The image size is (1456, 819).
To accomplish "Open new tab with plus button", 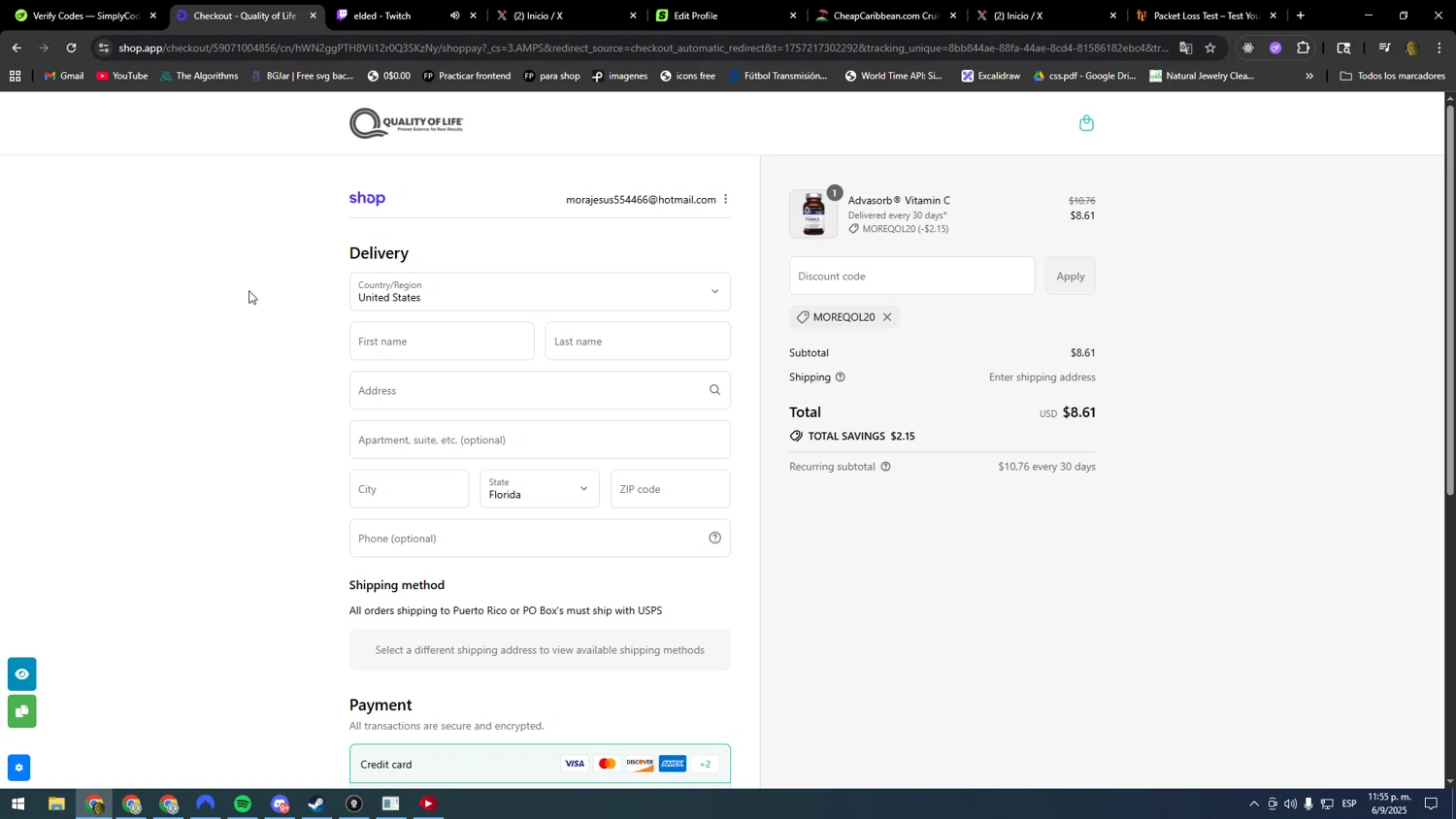I will pyautogui.click(x=1300, y=16).
